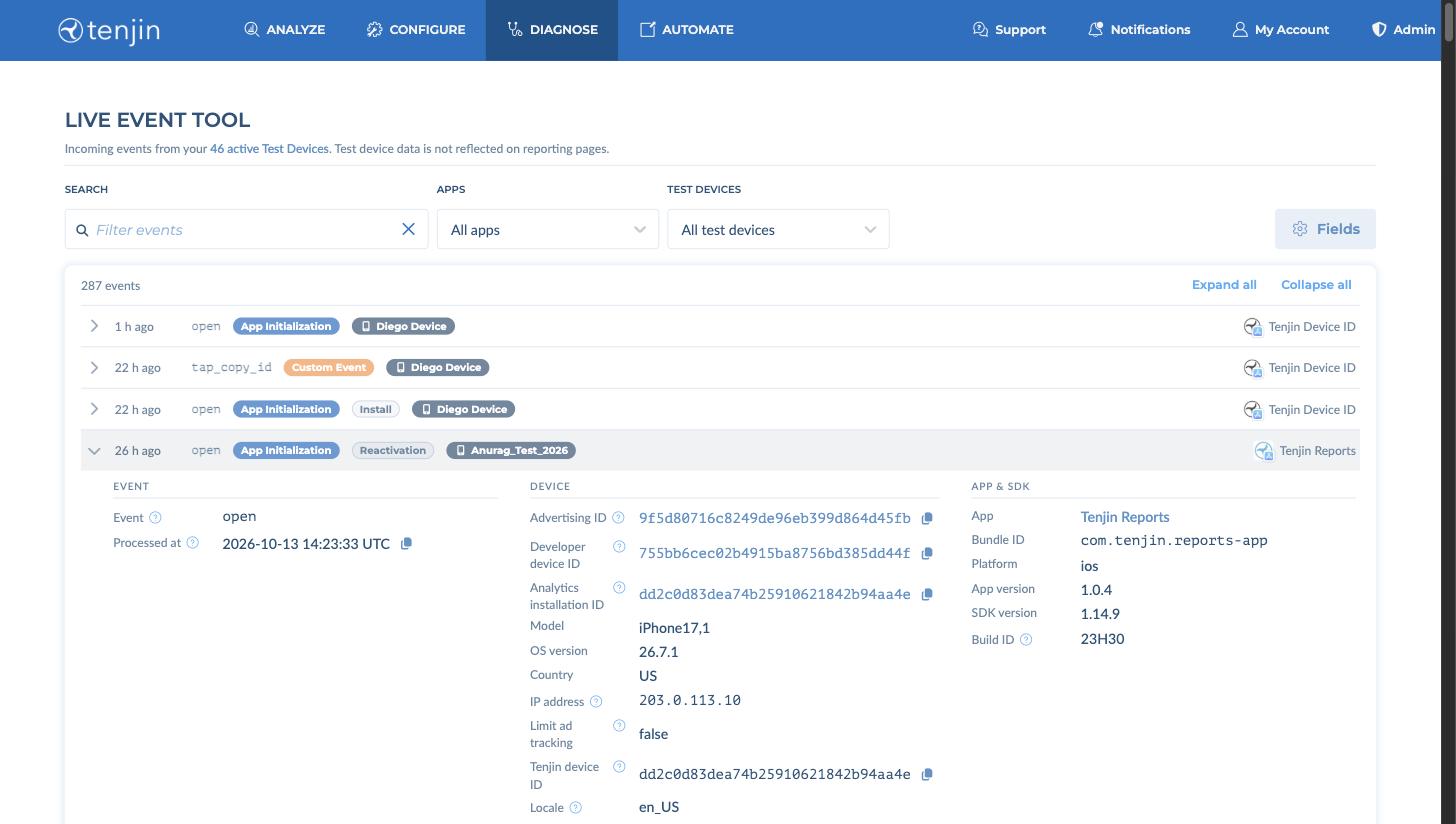
Task: Copy the Developer device ID value
Action: (927, 553)
